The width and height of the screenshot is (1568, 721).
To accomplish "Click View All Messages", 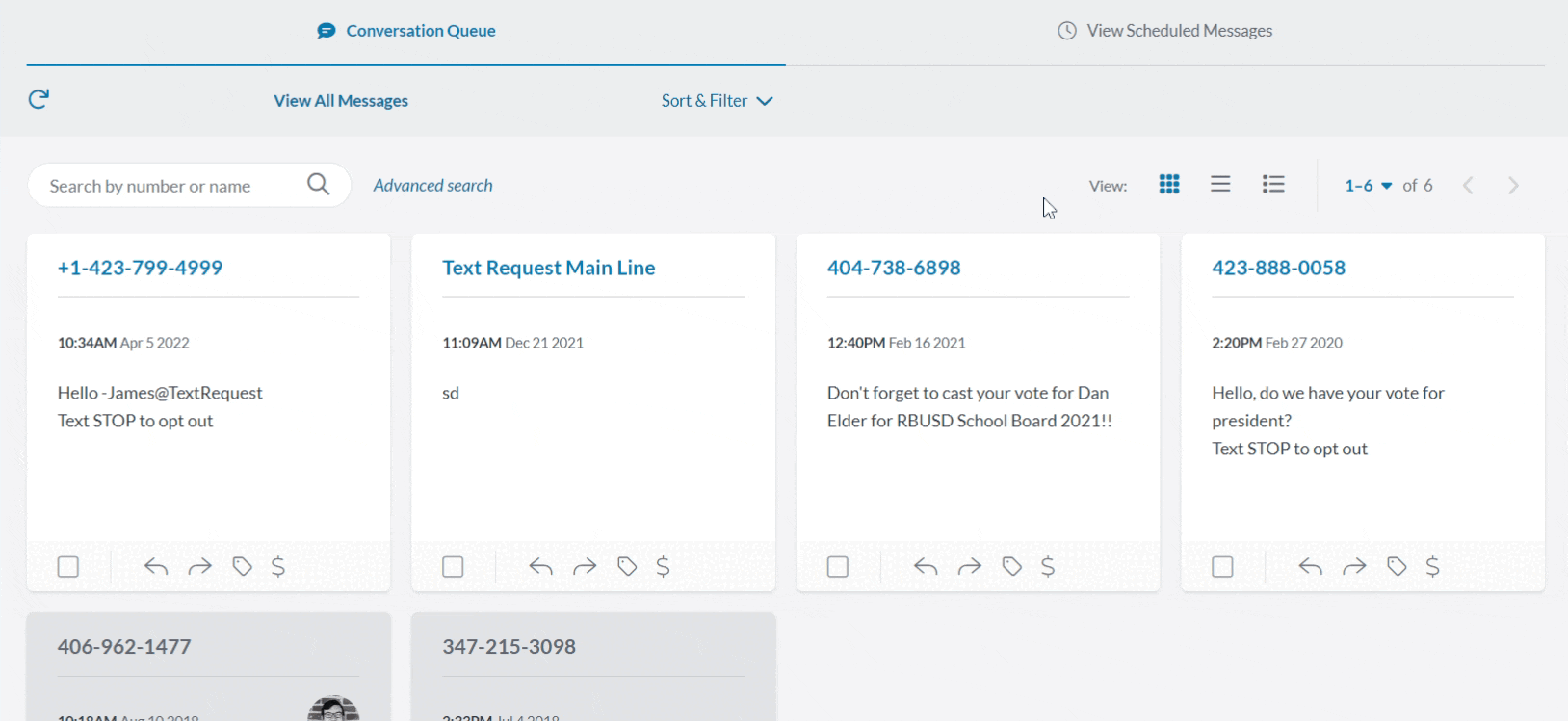I will point(341,101).
